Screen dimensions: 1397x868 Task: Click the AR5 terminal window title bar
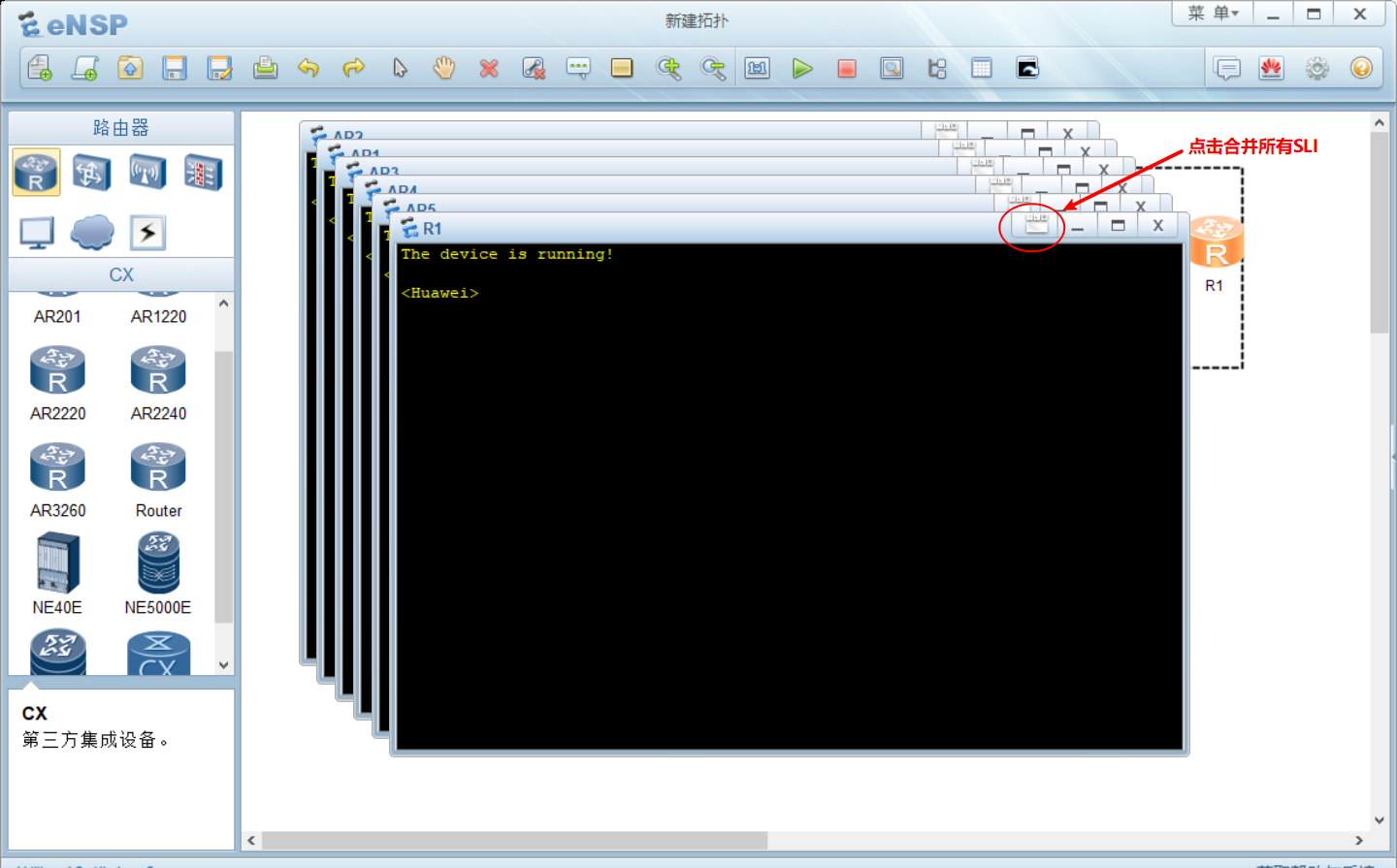(x=689, y=205)
